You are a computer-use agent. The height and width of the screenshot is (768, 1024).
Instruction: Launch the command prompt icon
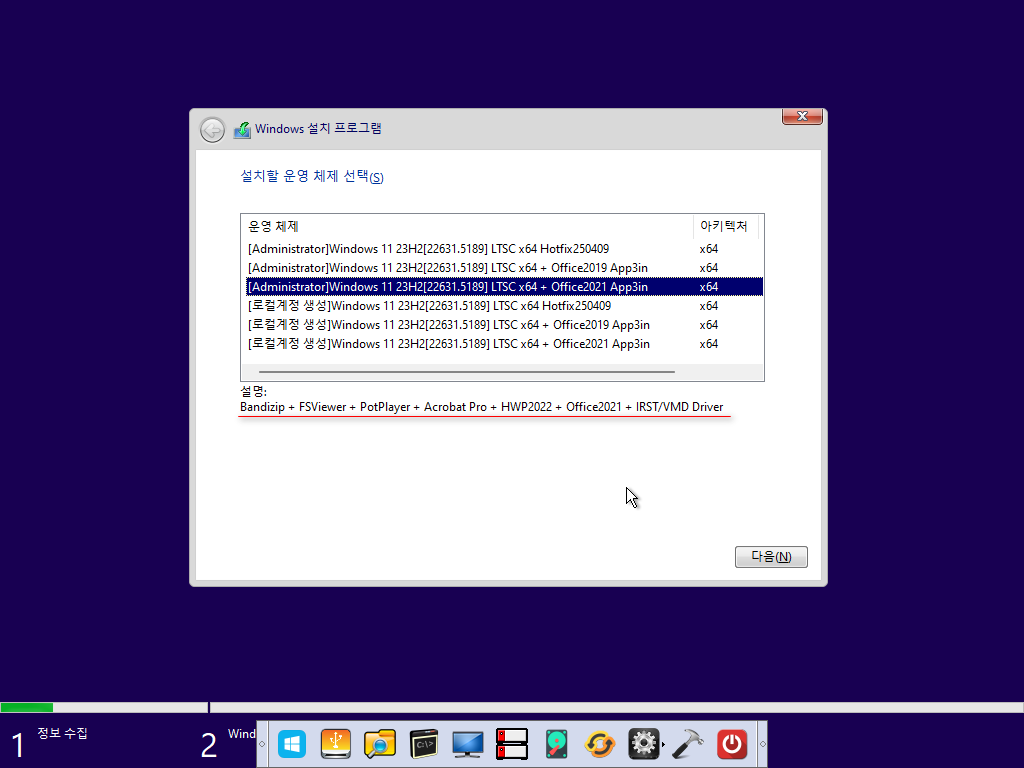point(424,744)
